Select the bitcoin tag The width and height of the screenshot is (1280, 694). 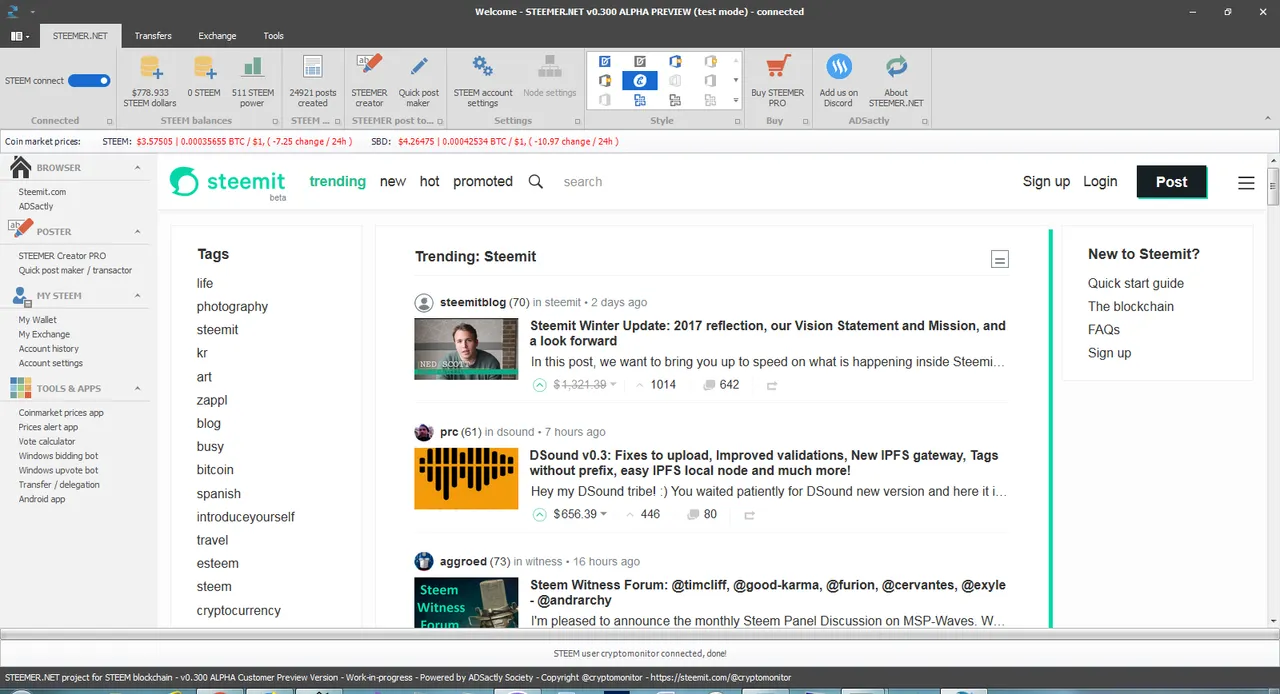215,470
